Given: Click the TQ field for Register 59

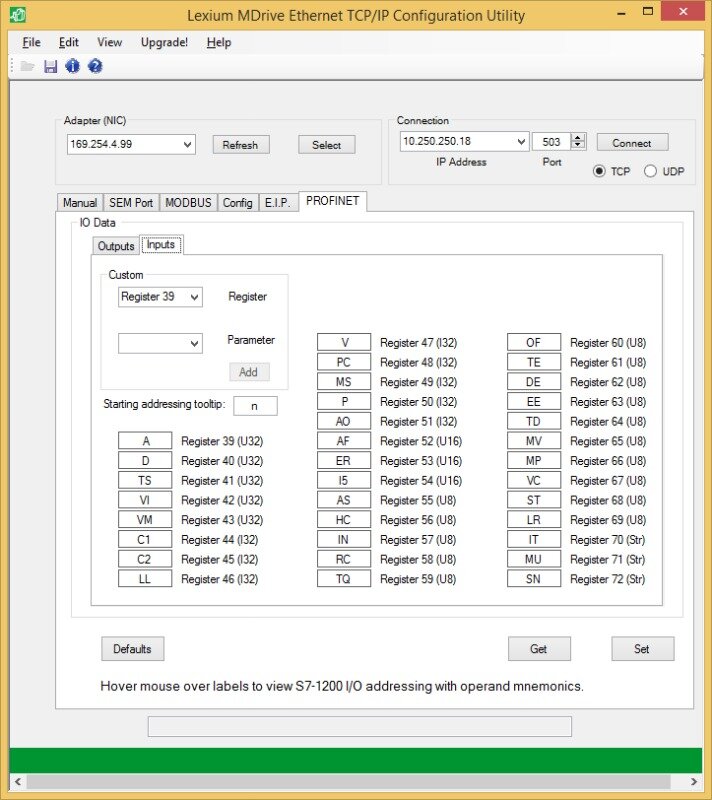Looking at the screenshot, I should [344, 579].
